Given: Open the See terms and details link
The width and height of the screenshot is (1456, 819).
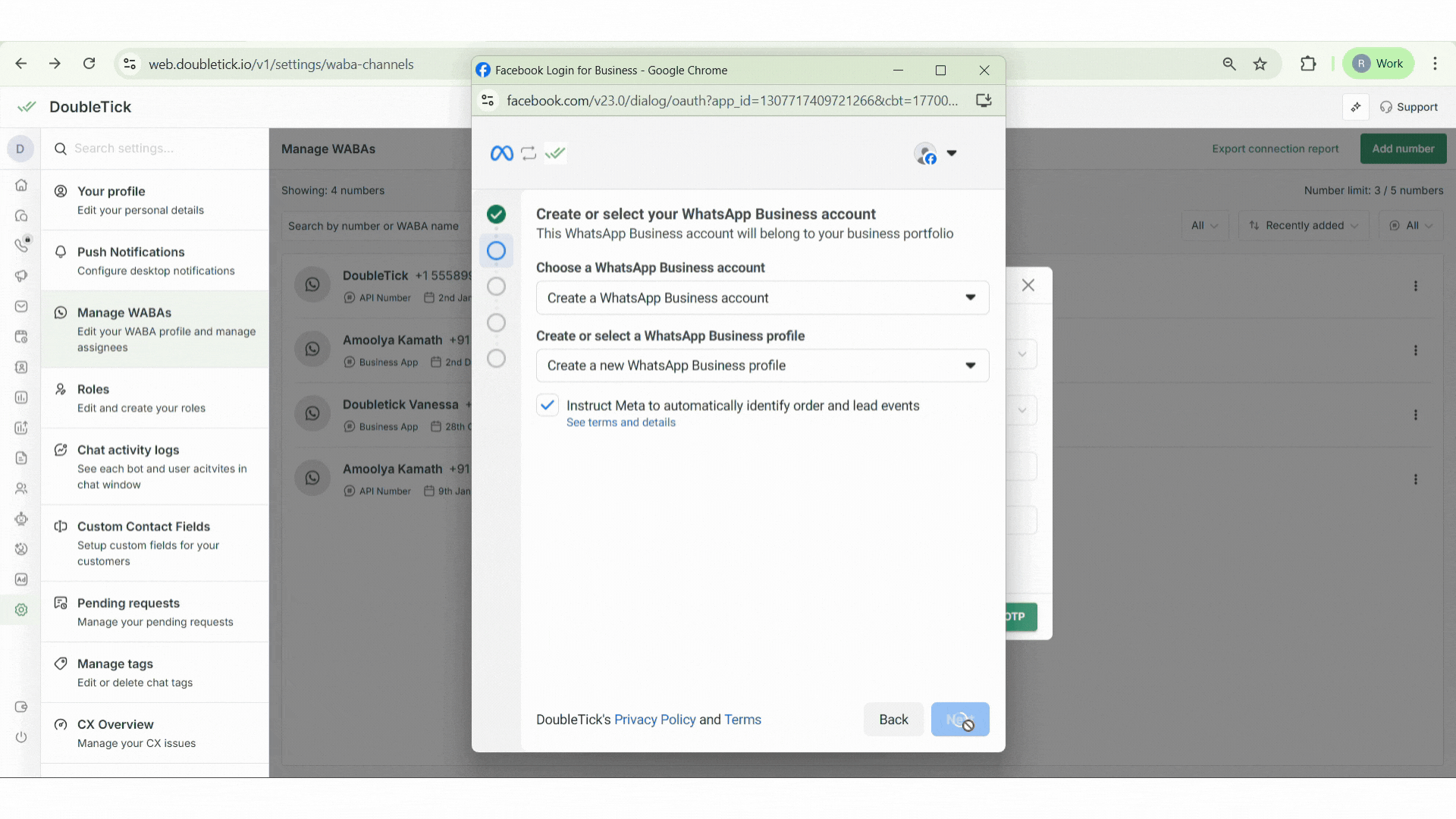Looking at the screenshot, I should click(x=620, y=422).
